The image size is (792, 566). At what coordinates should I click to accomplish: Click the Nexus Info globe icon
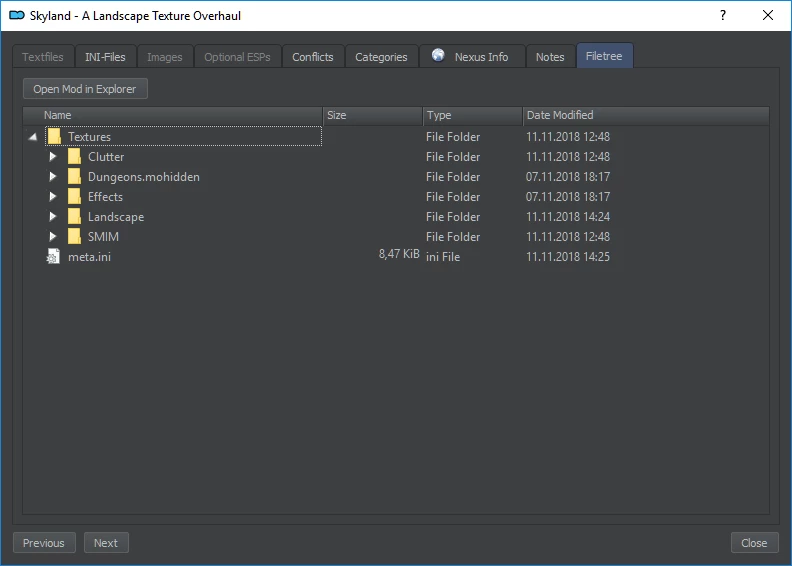pos(438,55)
